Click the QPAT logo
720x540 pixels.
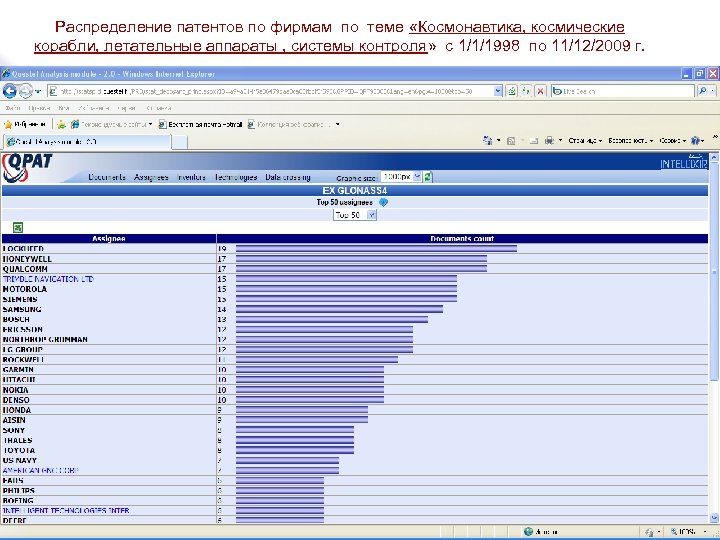27,167
